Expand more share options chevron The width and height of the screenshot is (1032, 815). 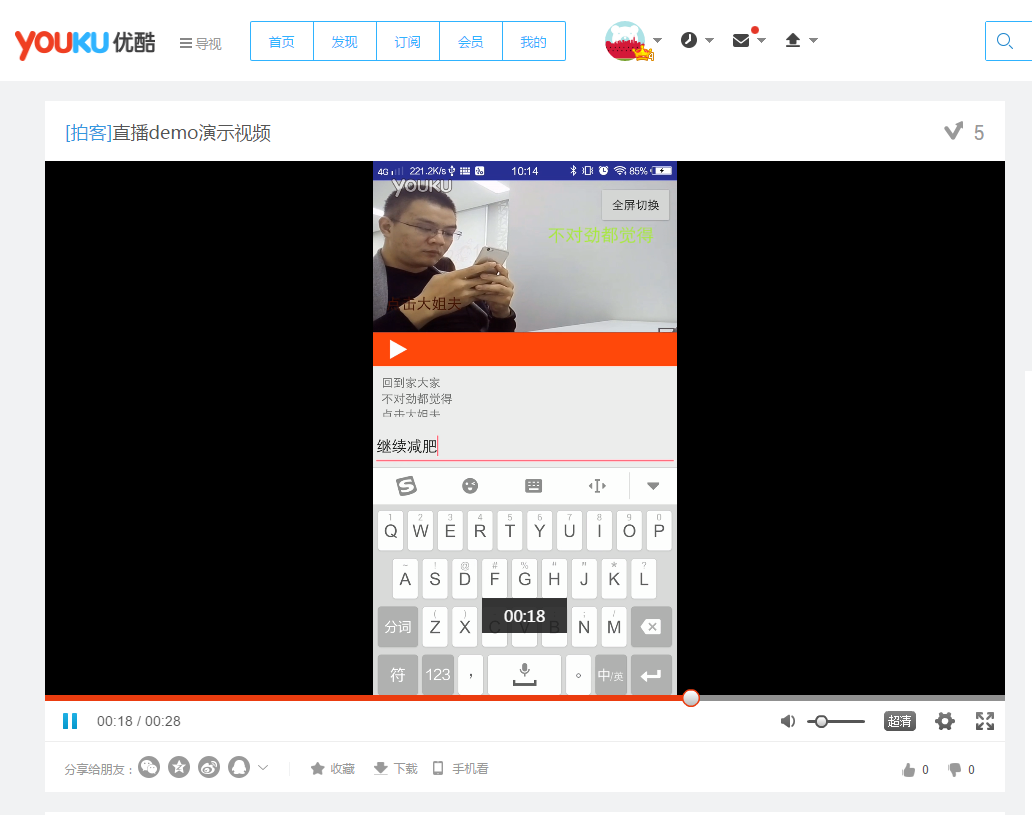[x=263, y=767]
